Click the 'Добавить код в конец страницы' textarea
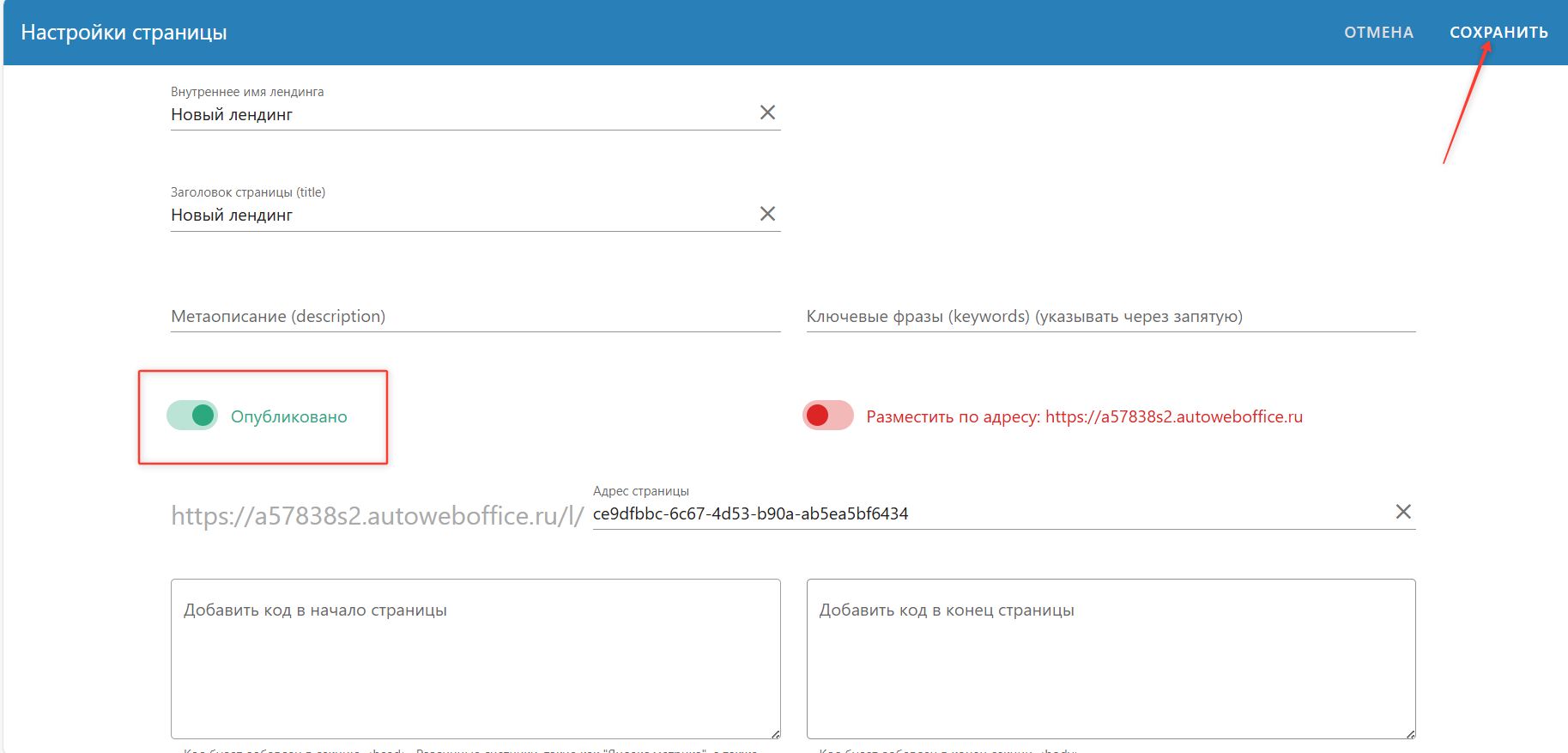This screenshot has height=753, width=1568. pos(1110,661)
